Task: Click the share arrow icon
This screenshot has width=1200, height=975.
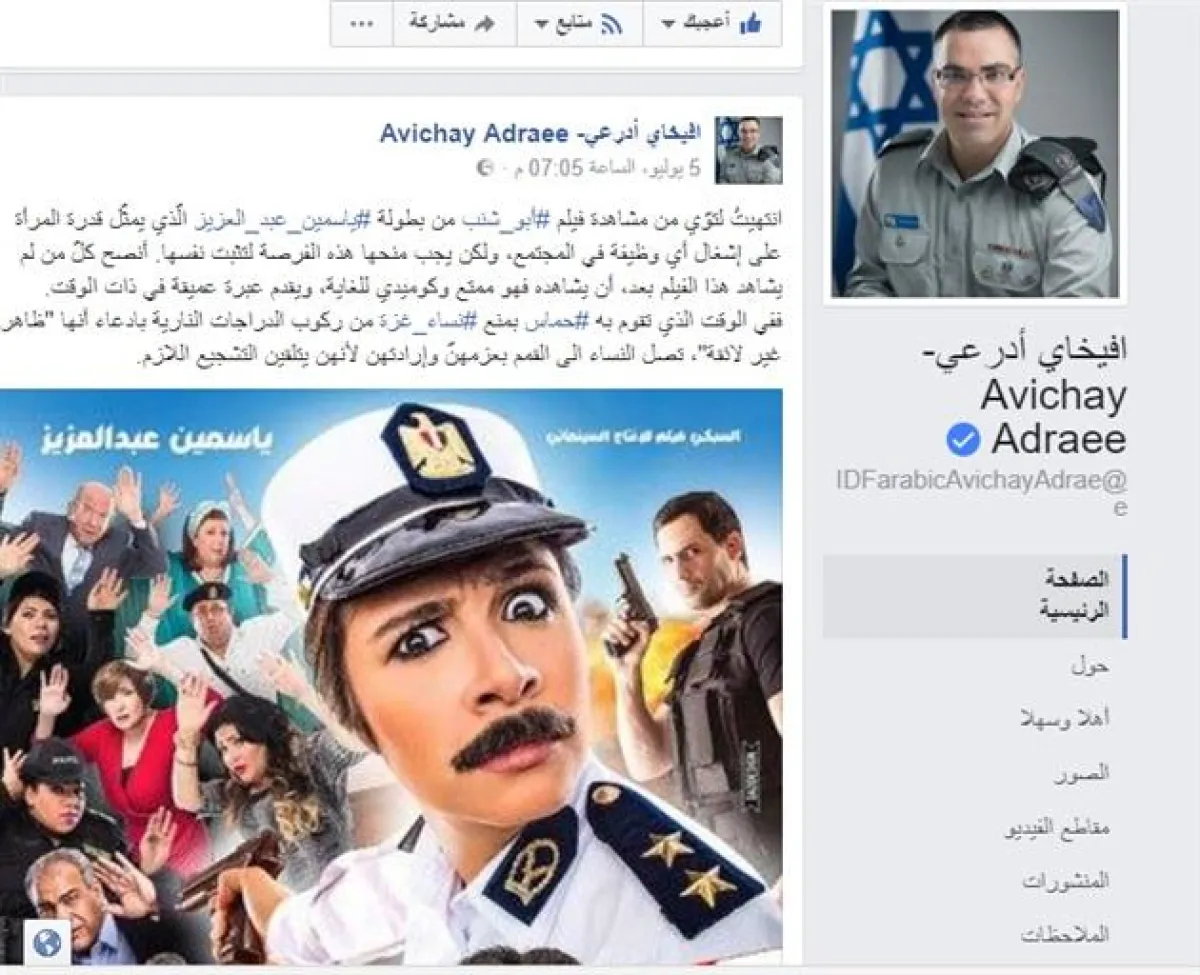Action: point(485,24)
